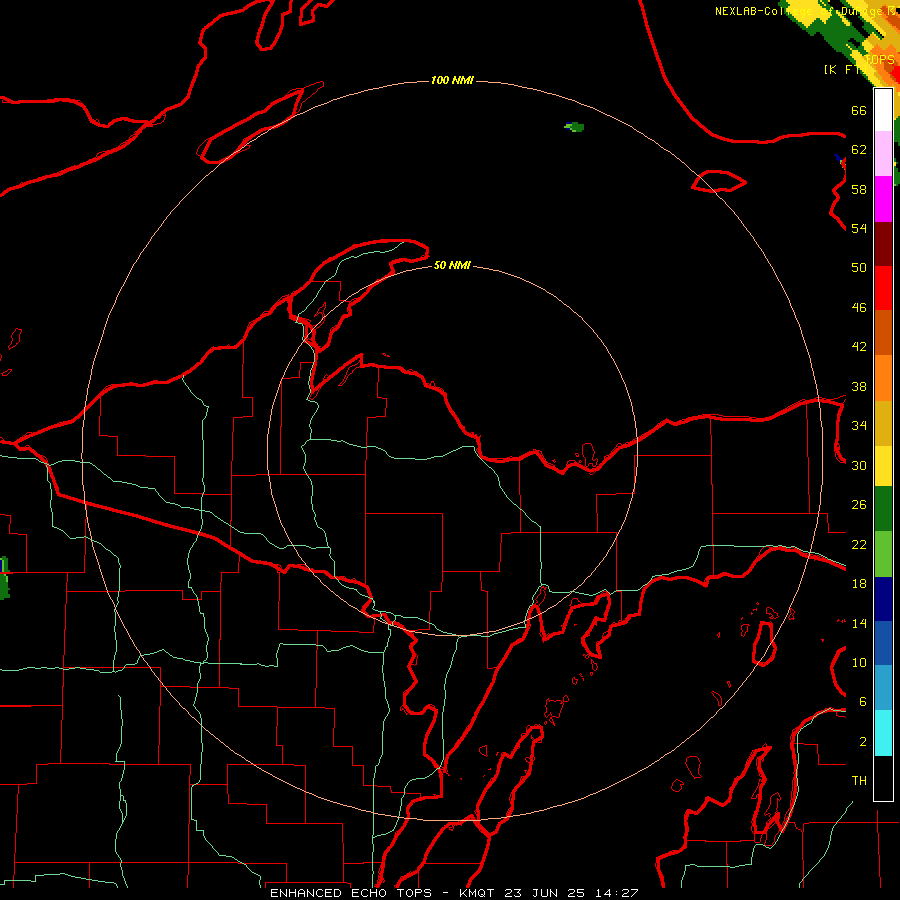900x900 pixels.
Task: Click the green echo at the left map edge
Action: pos(4,578)
